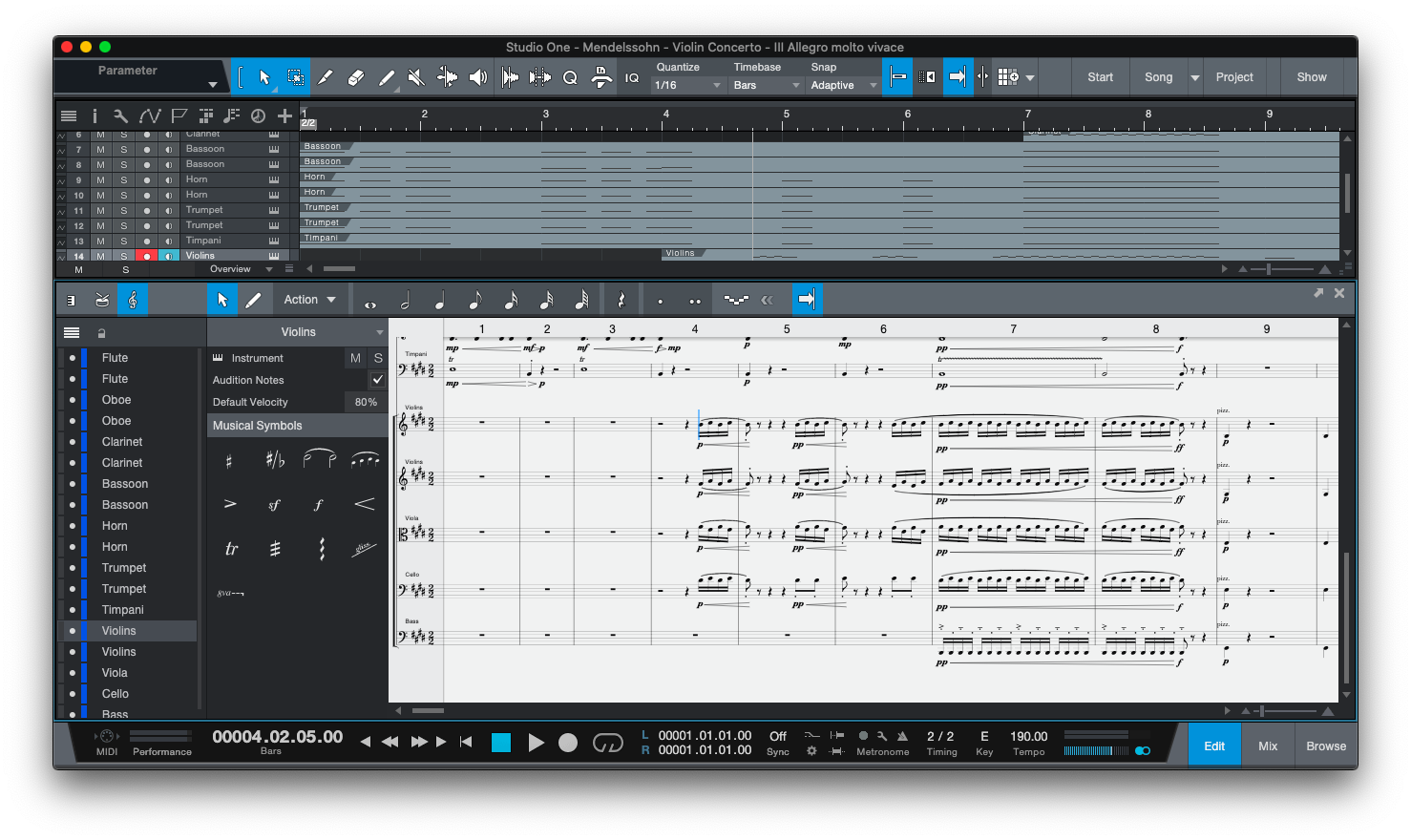Select the rest symbol in note toolbar
1411x840 pixels.
click(x=621, y=301)
